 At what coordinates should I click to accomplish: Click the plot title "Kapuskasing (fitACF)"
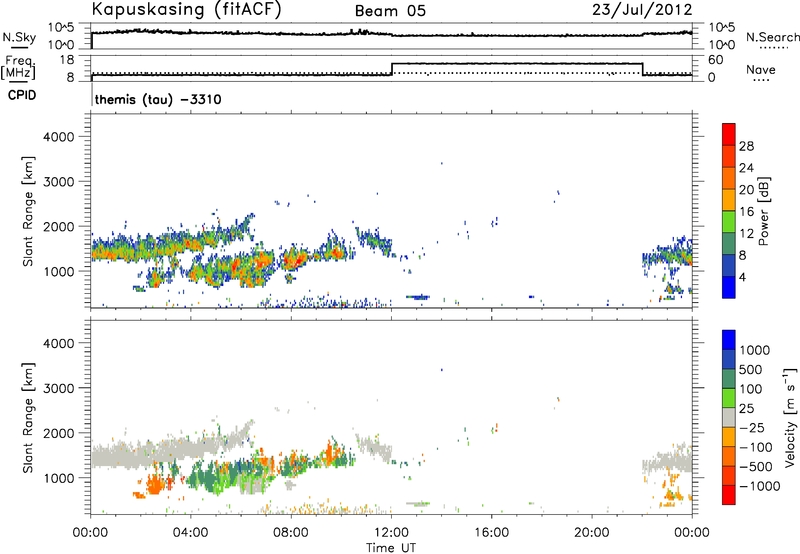tap(186, 10)
